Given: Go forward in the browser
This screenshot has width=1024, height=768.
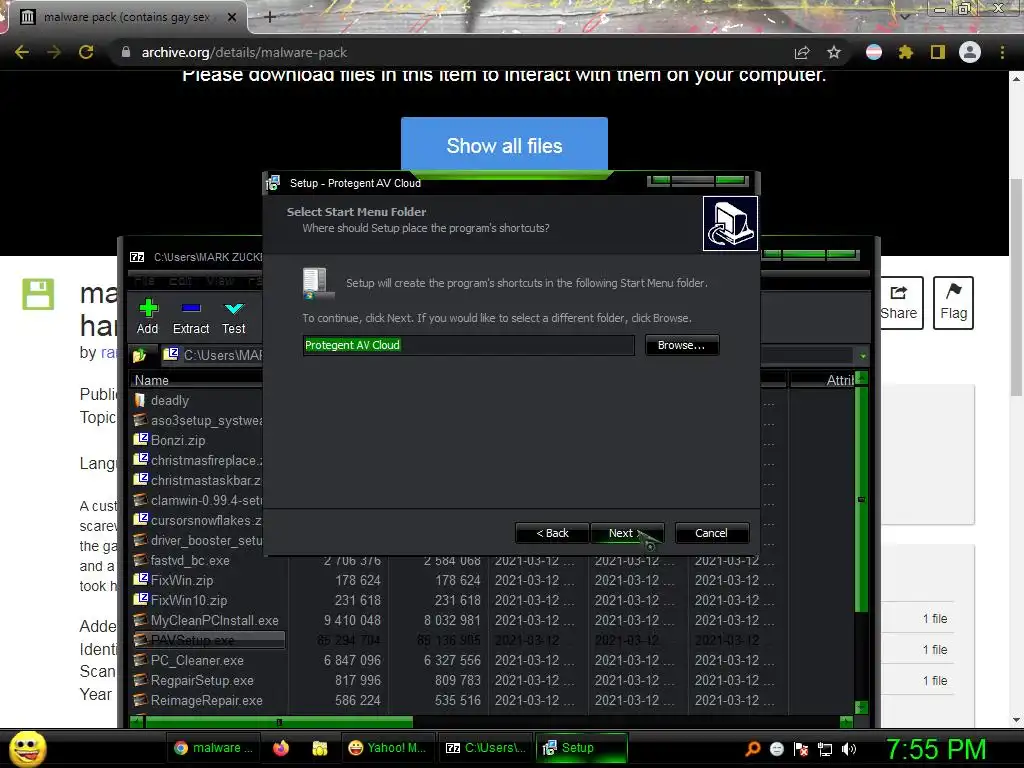Looking at the screenshot, I should tap(54, 52).
